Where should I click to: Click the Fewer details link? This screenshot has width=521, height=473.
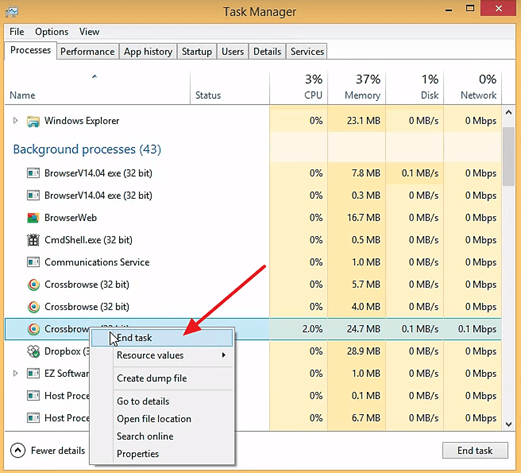pos(58,451)
